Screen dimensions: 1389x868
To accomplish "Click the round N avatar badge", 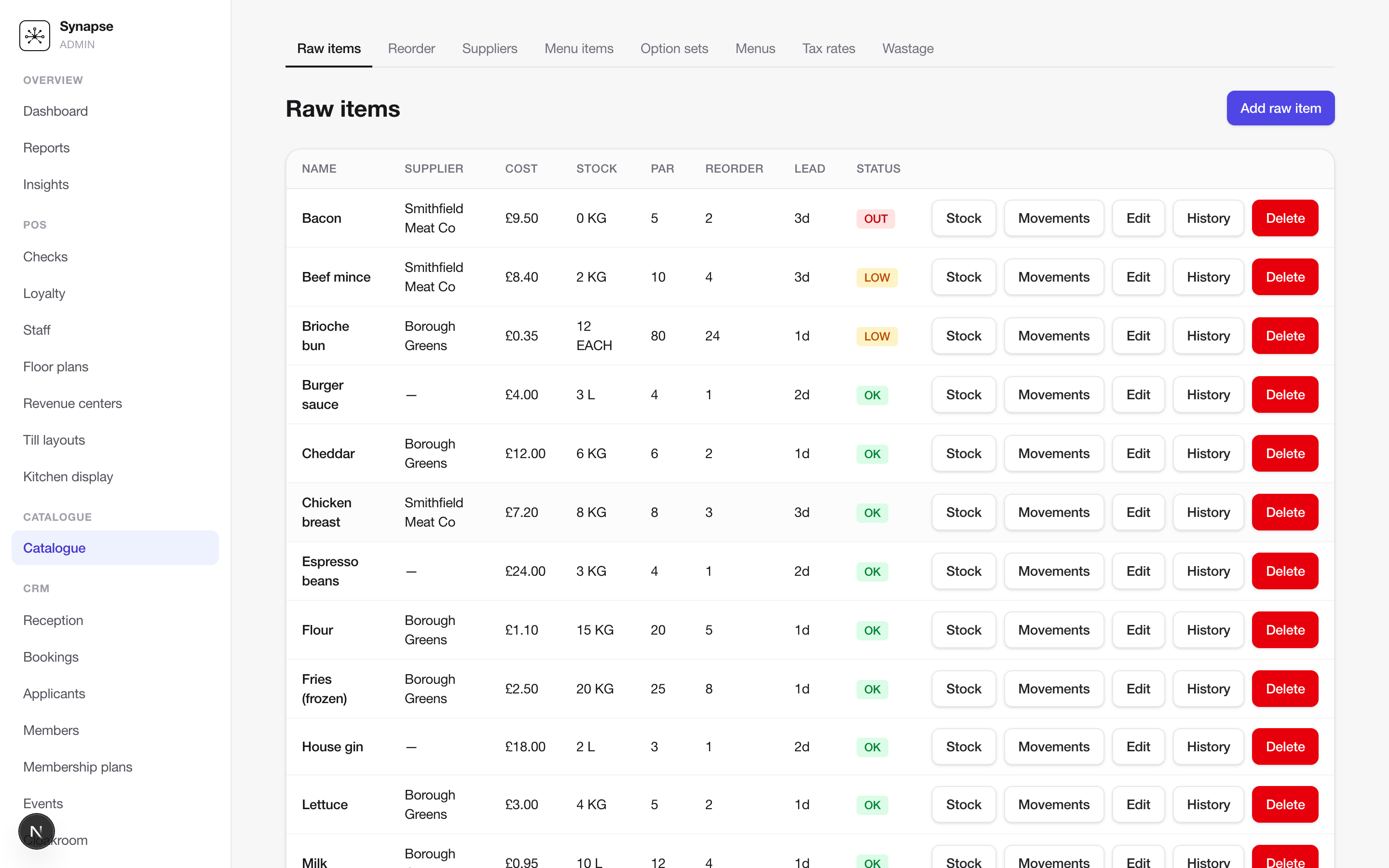I will tap(36, 831).
